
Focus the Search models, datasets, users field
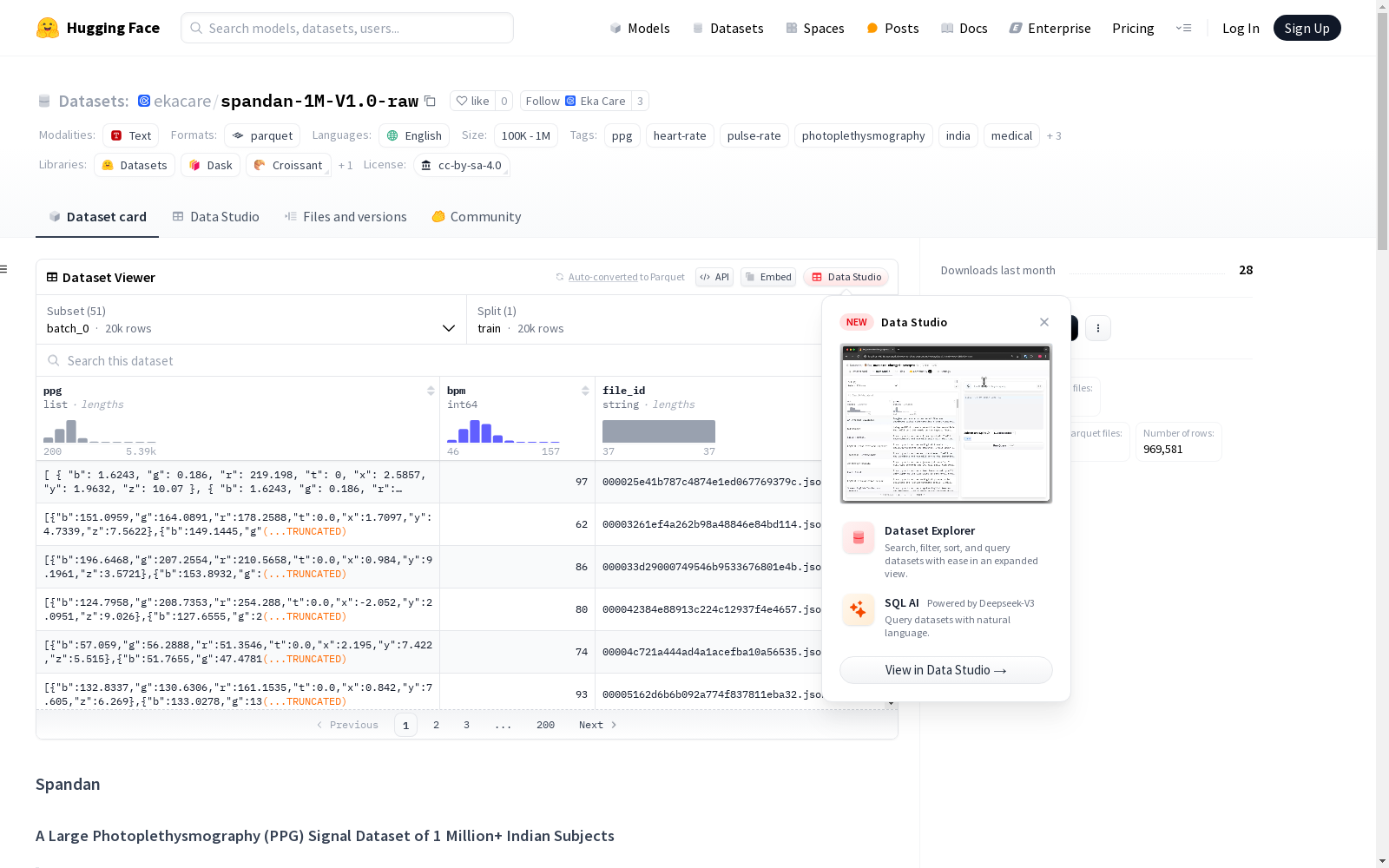coord(347,28)
